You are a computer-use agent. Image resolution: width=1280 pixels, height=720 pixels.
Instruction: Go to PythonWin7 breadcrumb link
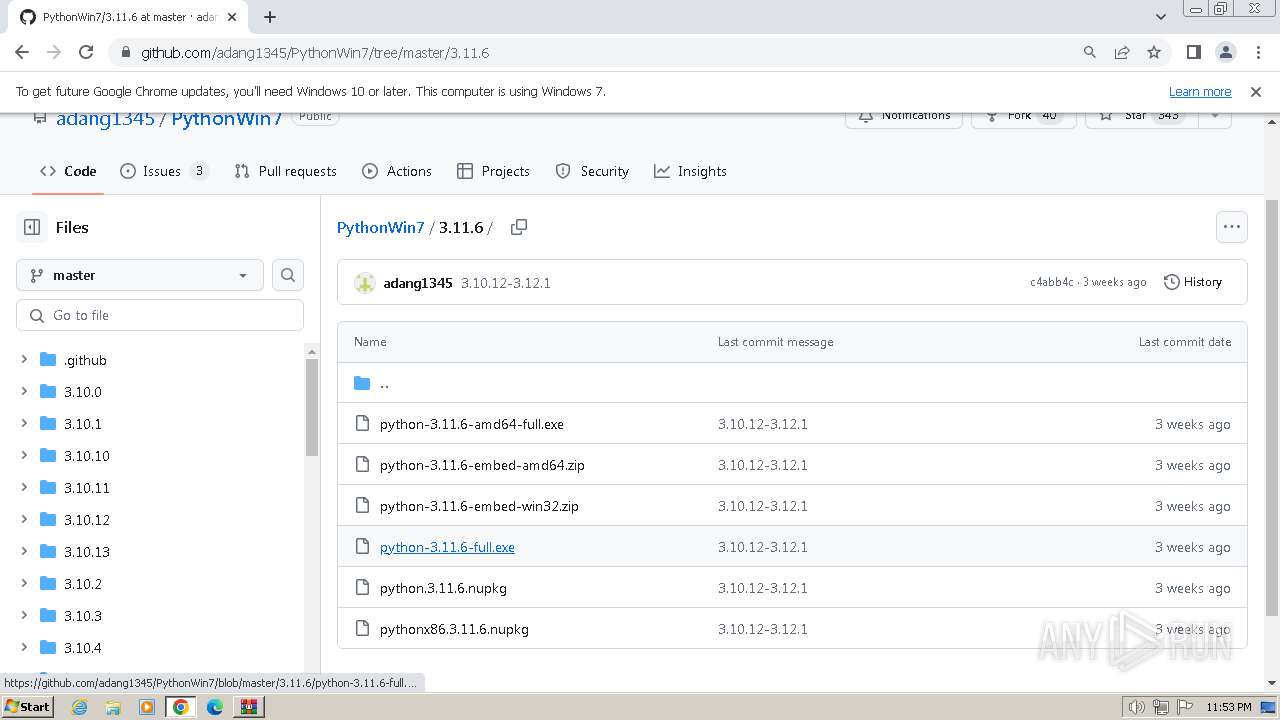point(381,227)
